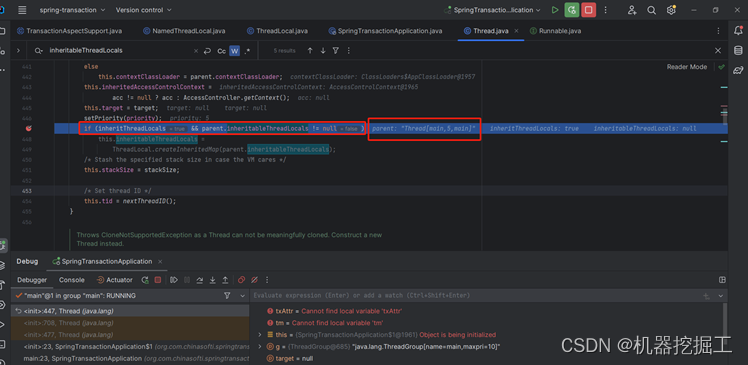Switch to the Runnable.java tab
The image size is (748, 365).
pos(556,31)
